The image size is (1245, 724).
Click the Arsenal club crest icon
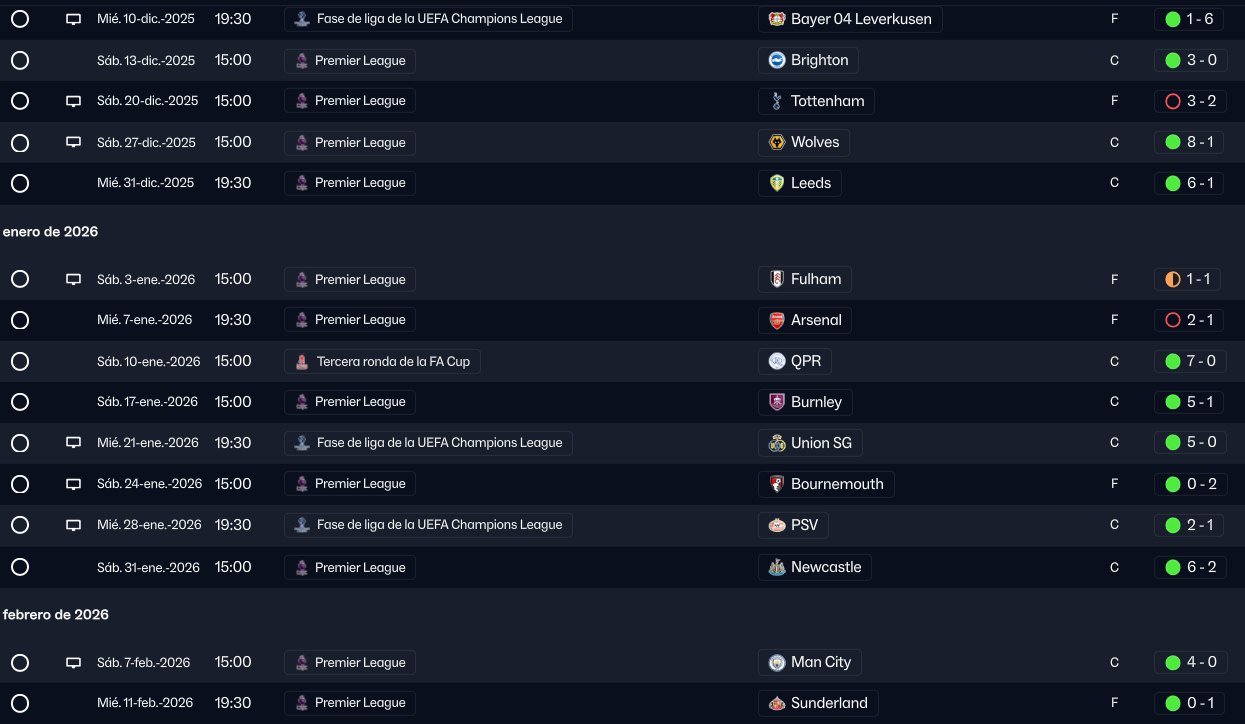(x=777, y=321)
